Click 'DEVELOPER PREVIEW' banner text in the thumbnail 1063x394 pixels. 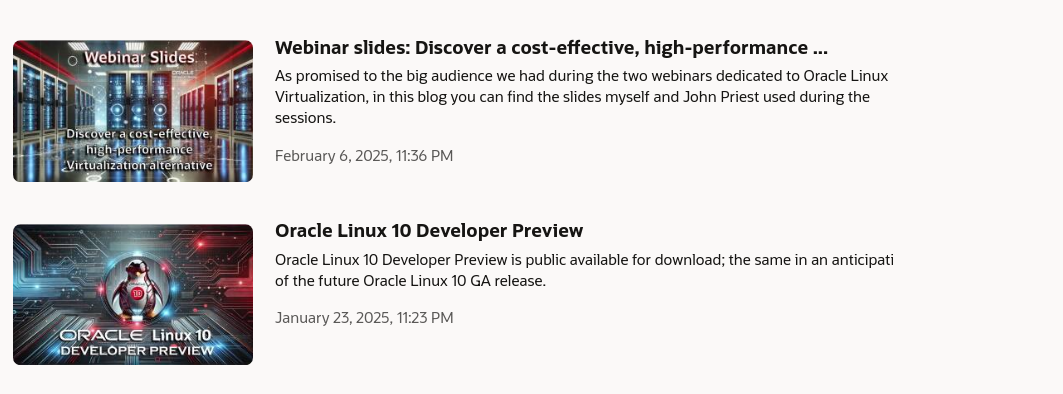click(x=137, y=351)
